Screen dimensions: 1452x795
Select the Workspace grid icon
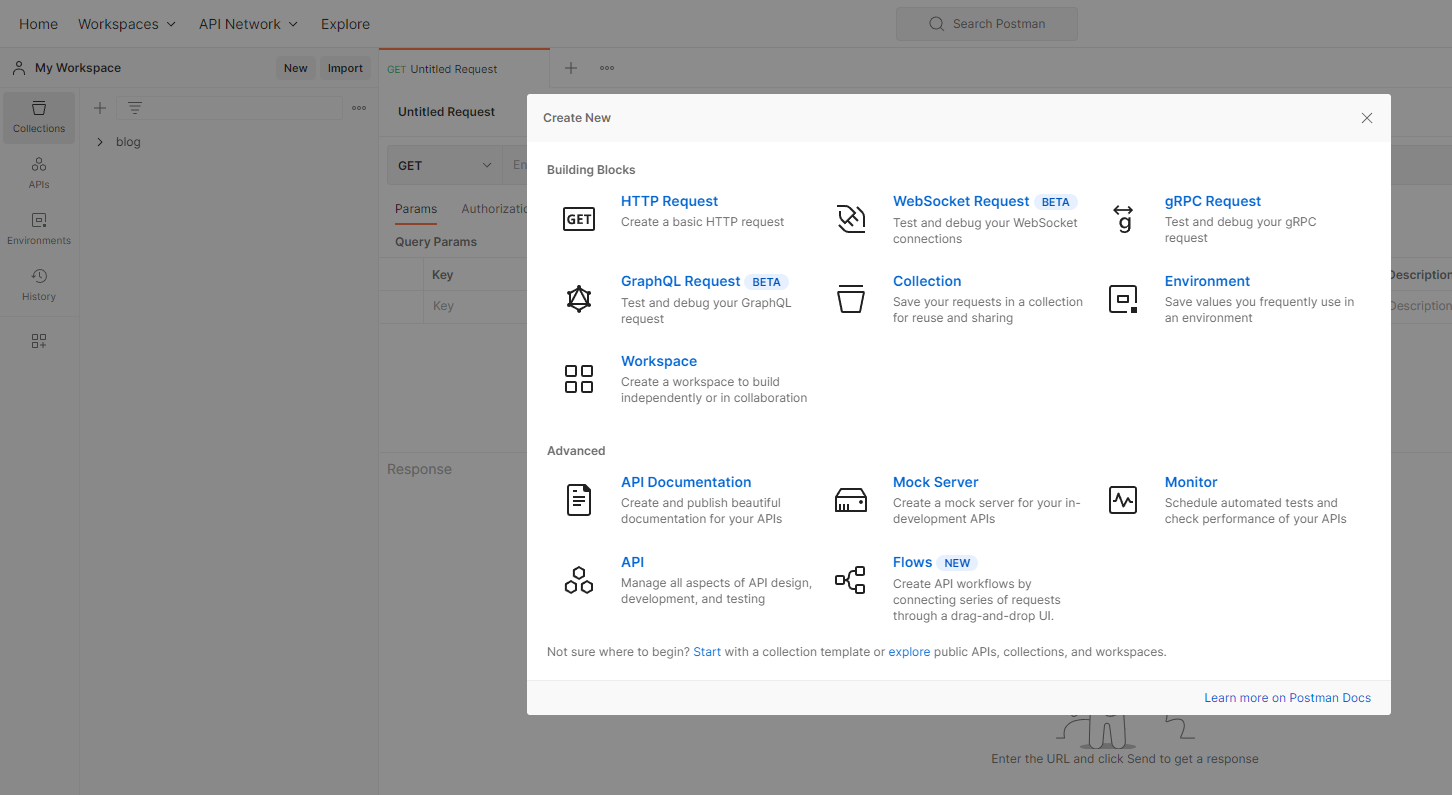point(579,378)
